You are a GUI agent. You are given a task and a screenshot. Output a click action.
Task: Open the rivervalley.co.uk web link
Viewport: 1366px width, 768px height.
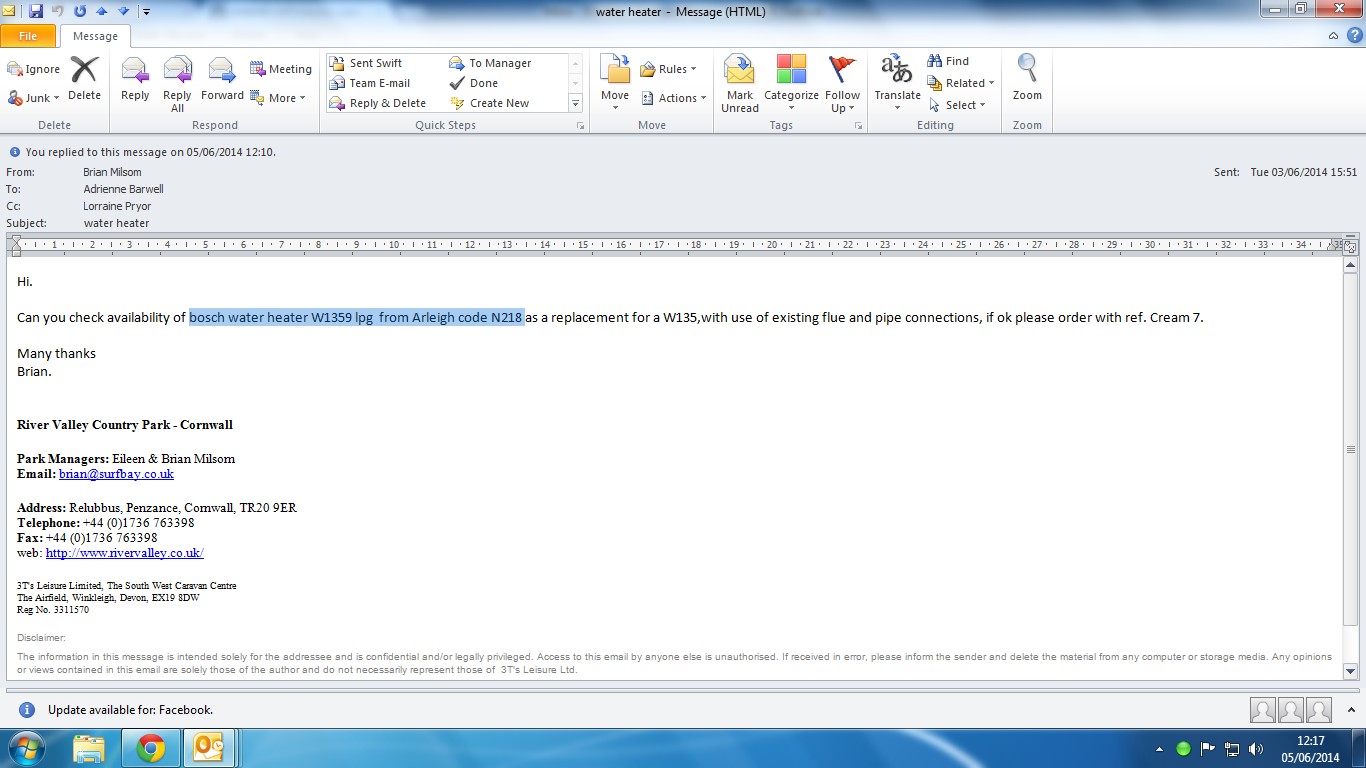pyautogui.click(x=124, y=553)
